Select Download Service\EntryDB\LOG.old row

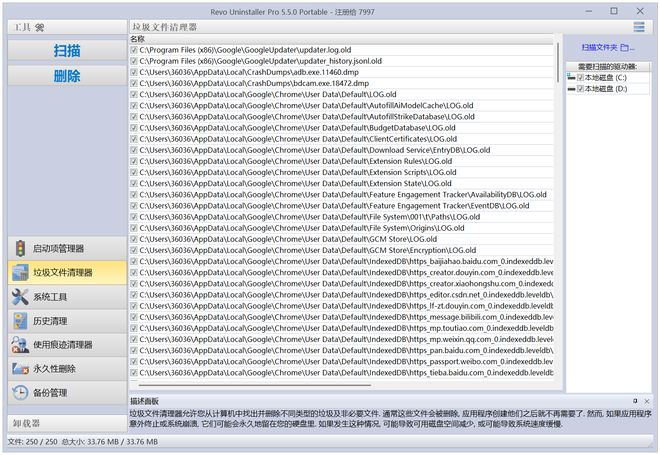(341, 150)
